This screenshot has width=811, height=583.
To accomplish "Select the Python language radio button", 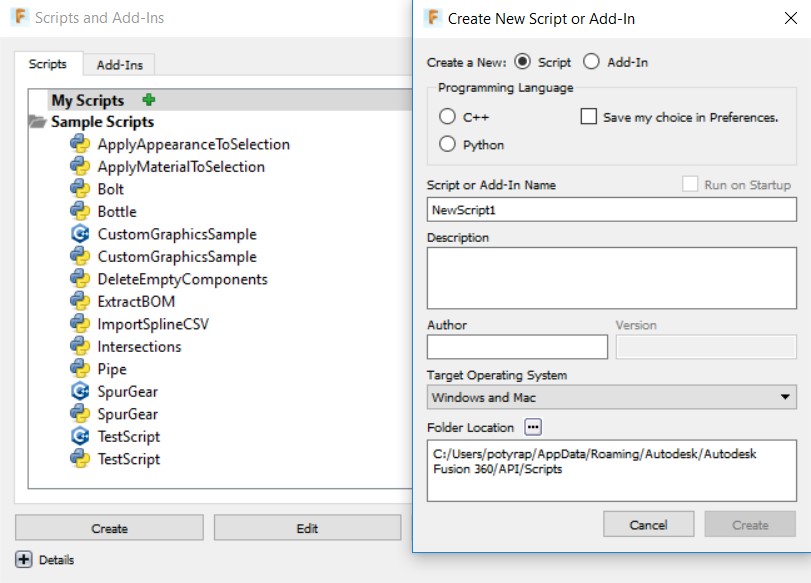I will 447,145.
